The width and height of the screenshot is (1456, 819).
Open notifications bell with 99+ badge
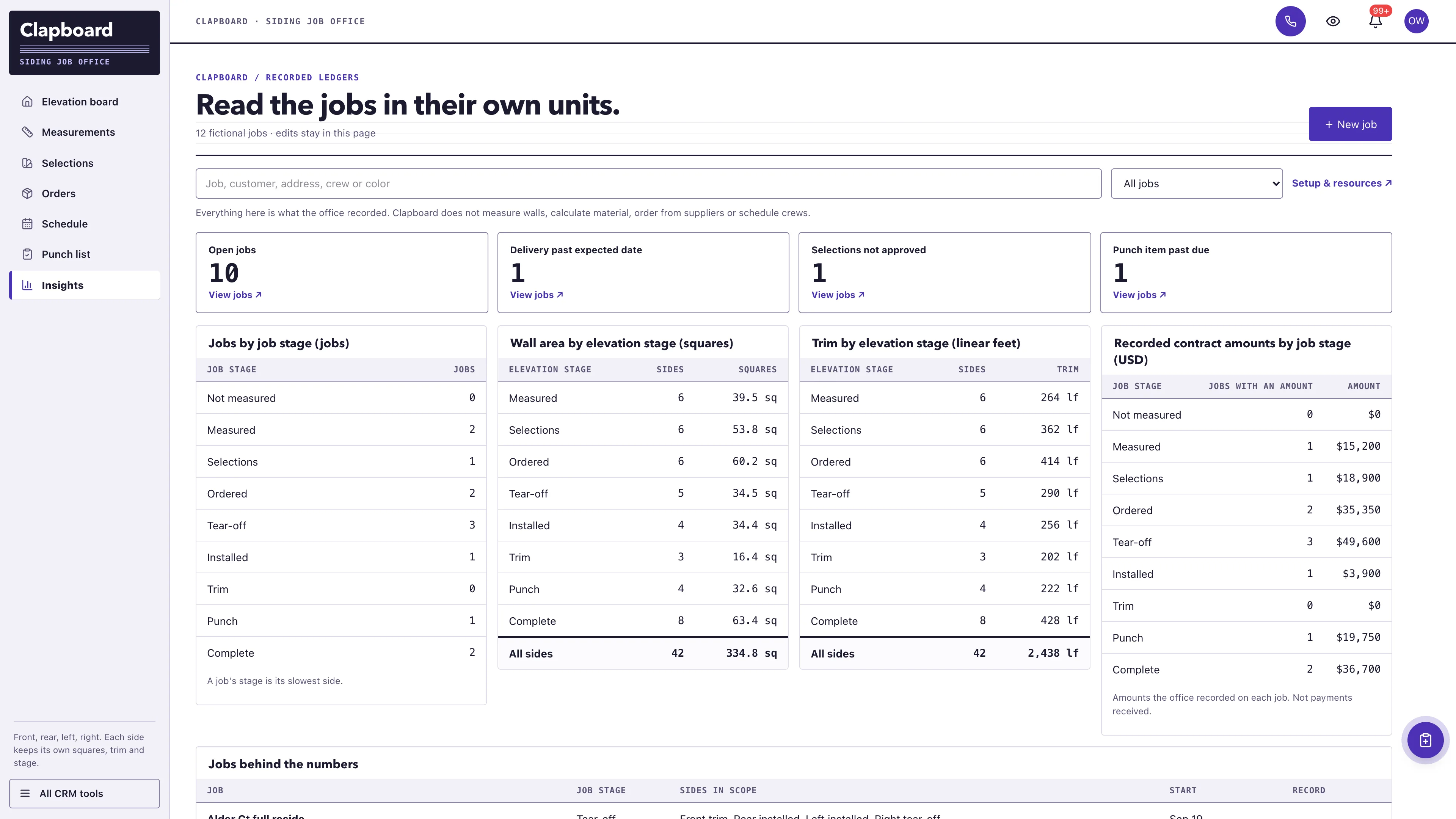click(x=1375, y=21)
